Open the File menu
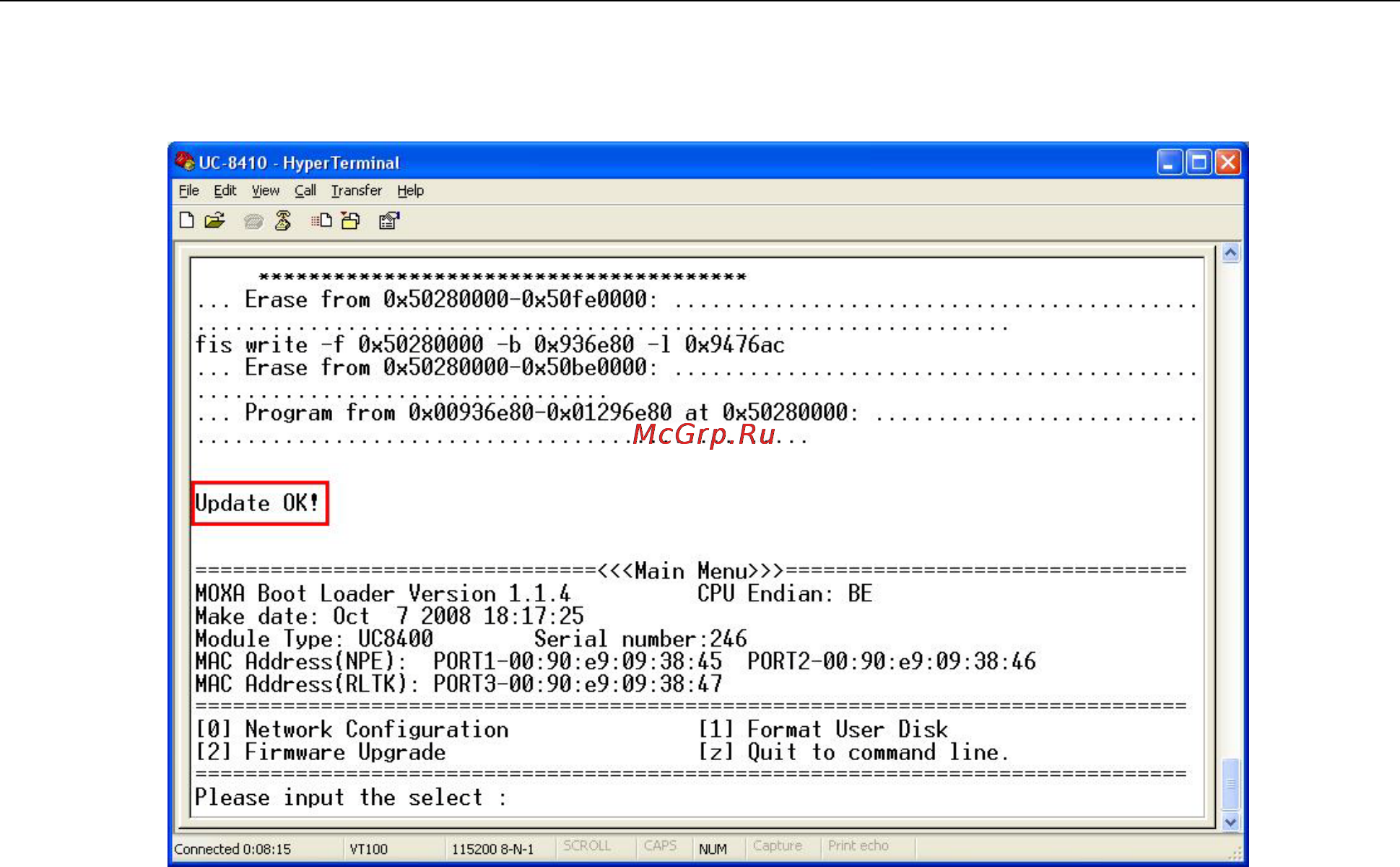Viewport: 1400px width, 867px height. [188, 191]
